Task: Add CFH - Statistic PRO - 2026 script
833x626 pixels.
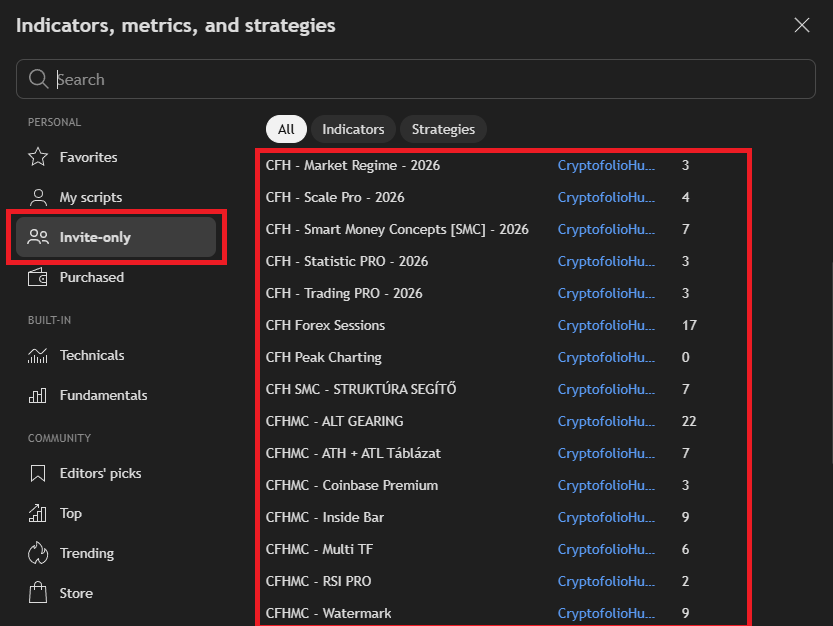Action: (x=347, y=261)
